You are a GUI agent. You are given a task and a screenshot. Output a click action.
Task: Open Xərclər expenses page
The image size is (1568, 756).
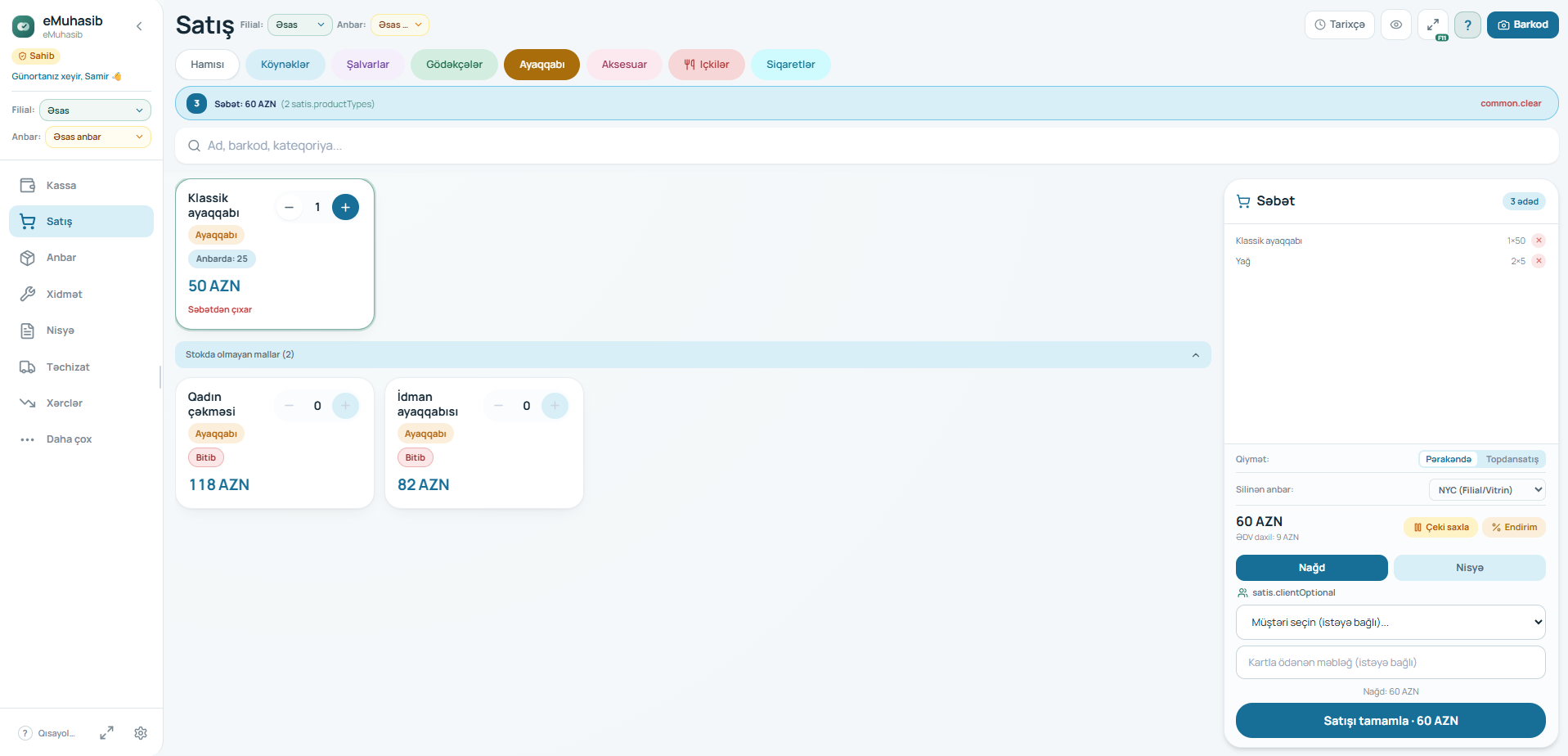coord(81,403)
